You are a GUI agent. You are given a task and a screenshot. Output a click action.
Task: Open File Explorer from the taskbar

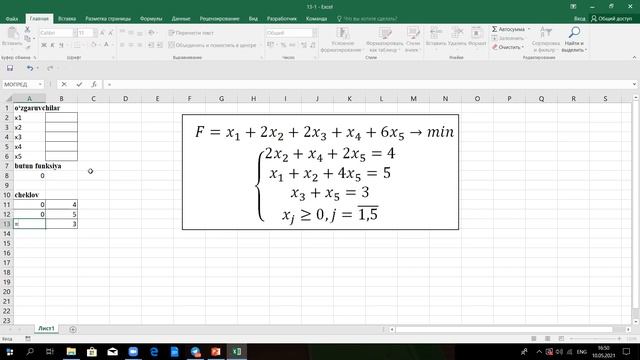pos(71,351)
